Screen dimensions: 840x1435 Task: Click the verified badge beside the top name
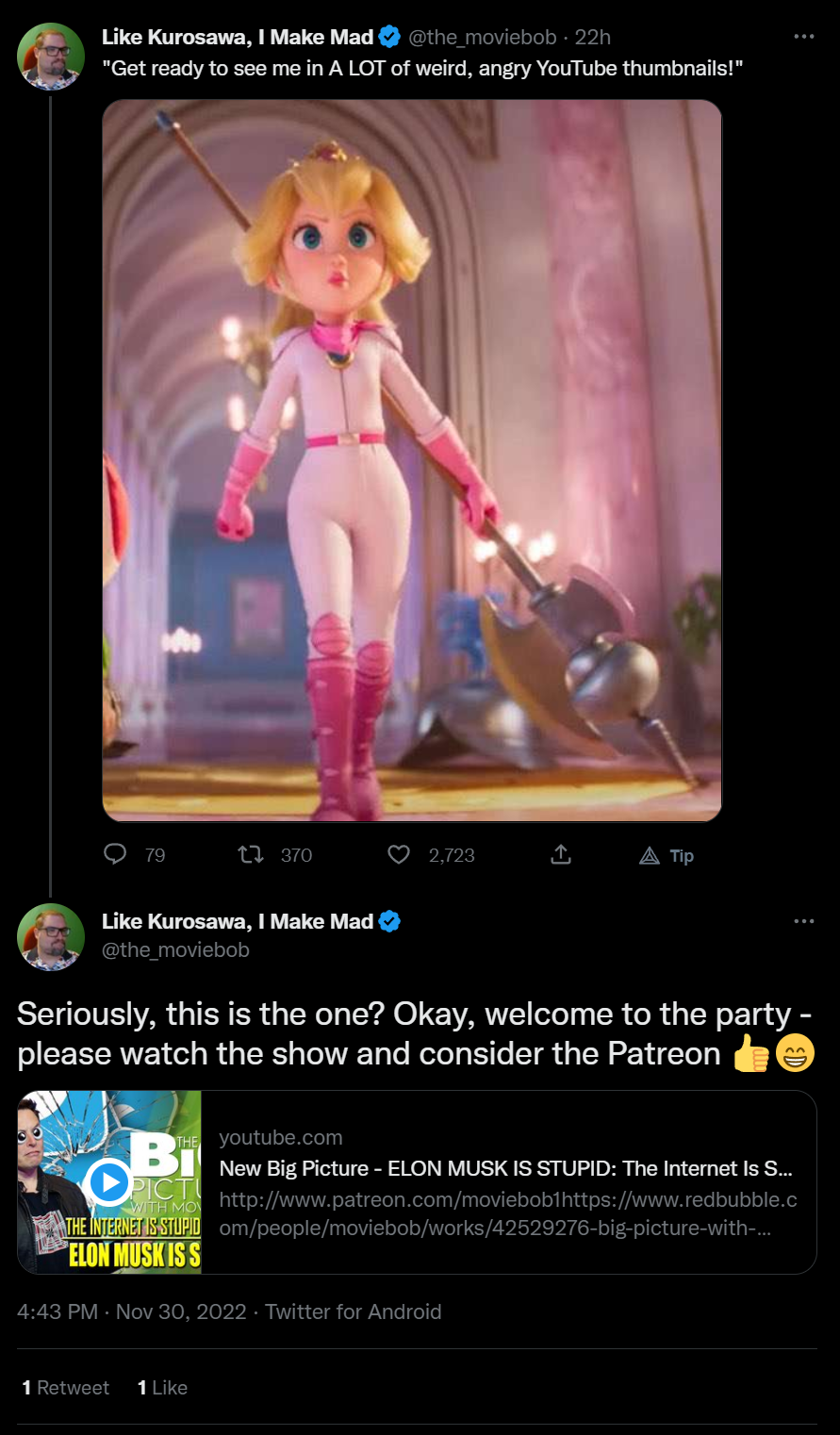[x=389, y=37]
